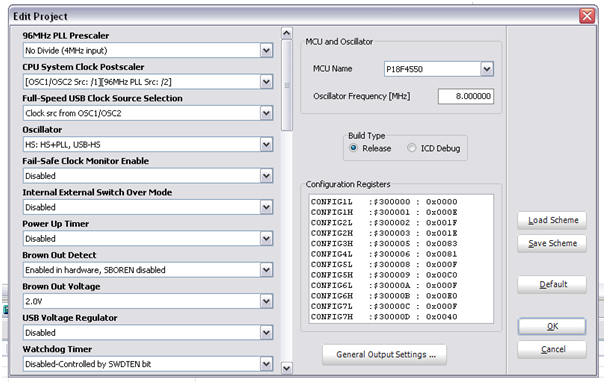Click the CONFIG5H register row
Screen dimensions: 606x384
tap(384, 275)
